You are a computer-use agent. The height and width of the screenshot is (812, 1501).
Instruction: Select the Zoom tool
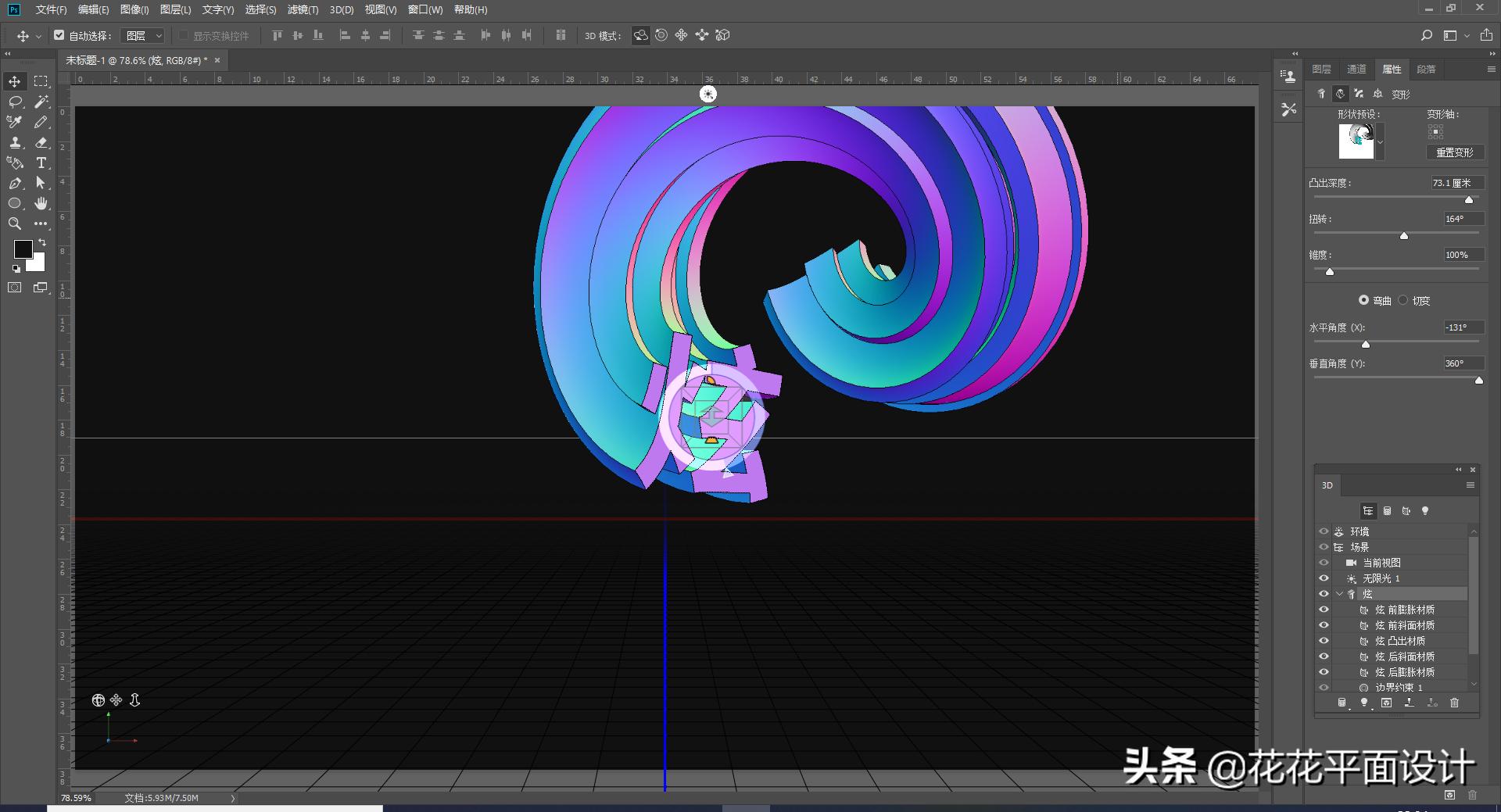pos(14,224)
